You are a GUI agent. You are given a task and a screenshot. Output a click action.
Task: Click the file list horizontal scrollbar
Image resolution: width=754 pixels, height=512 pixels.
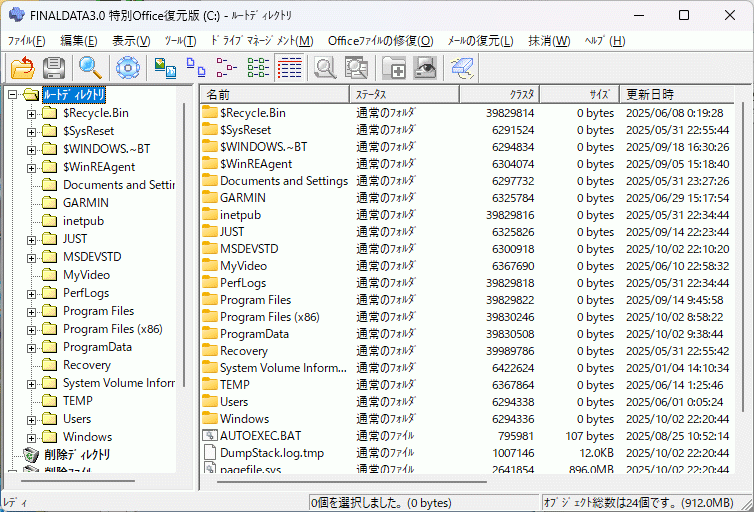(352, 481)
